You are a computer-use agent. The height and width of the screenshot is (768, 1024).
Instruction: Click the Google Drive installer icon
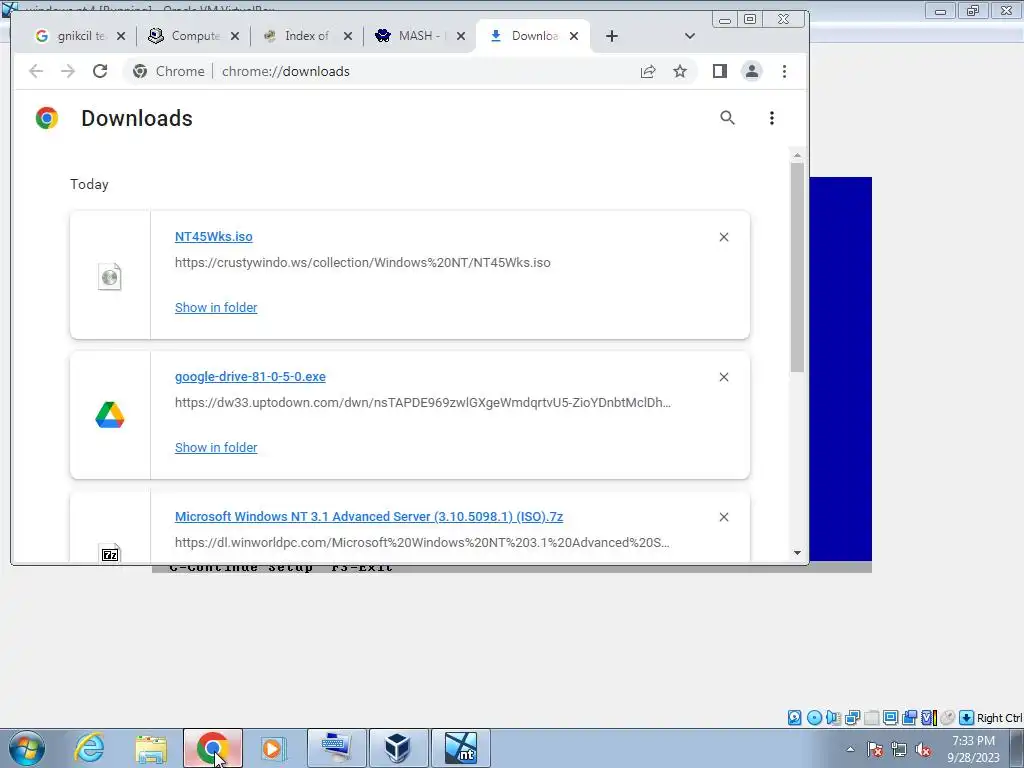(110, 415)
